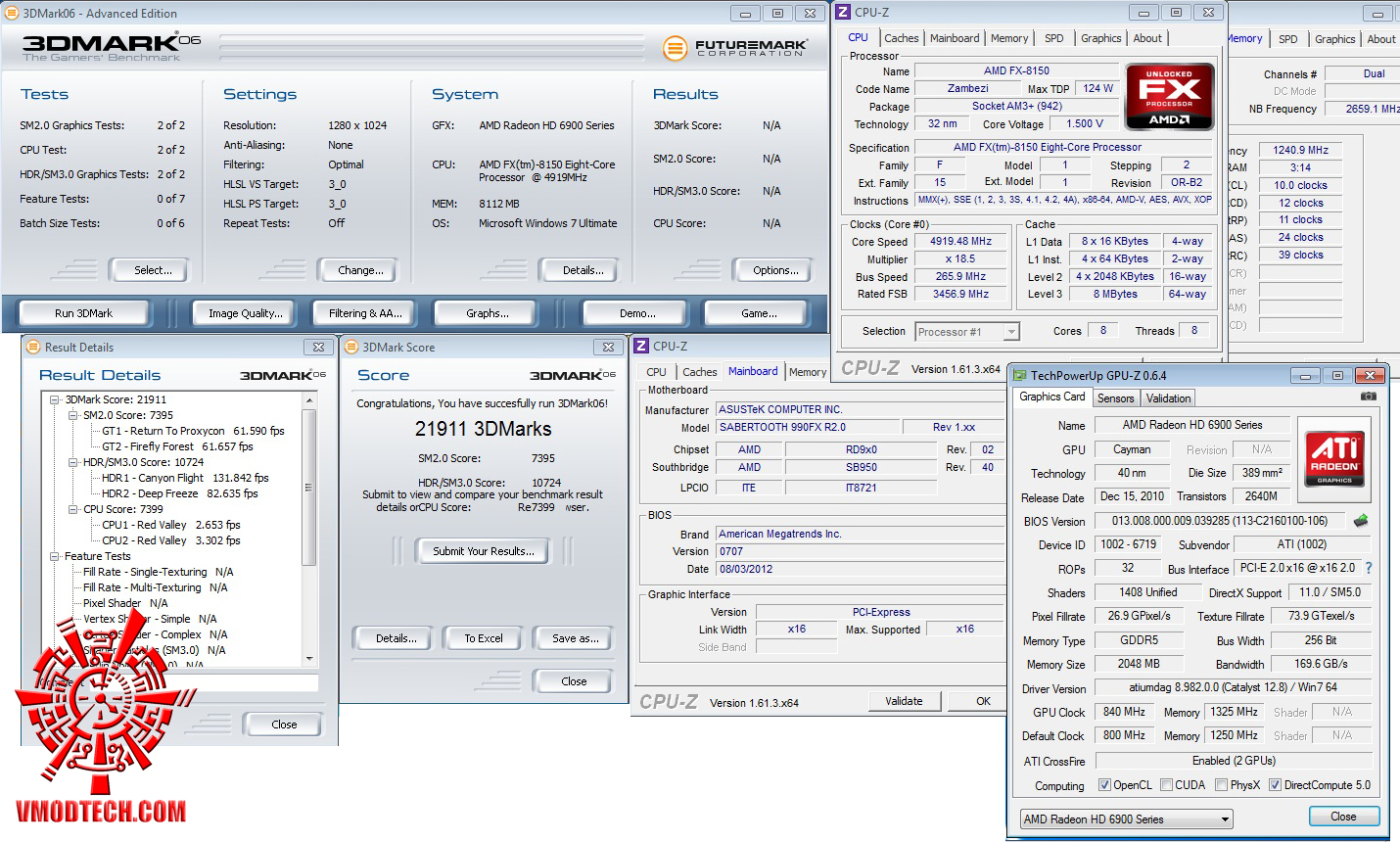Click the Submit Your Results button
1400x842 pixels.
(484, 551)
